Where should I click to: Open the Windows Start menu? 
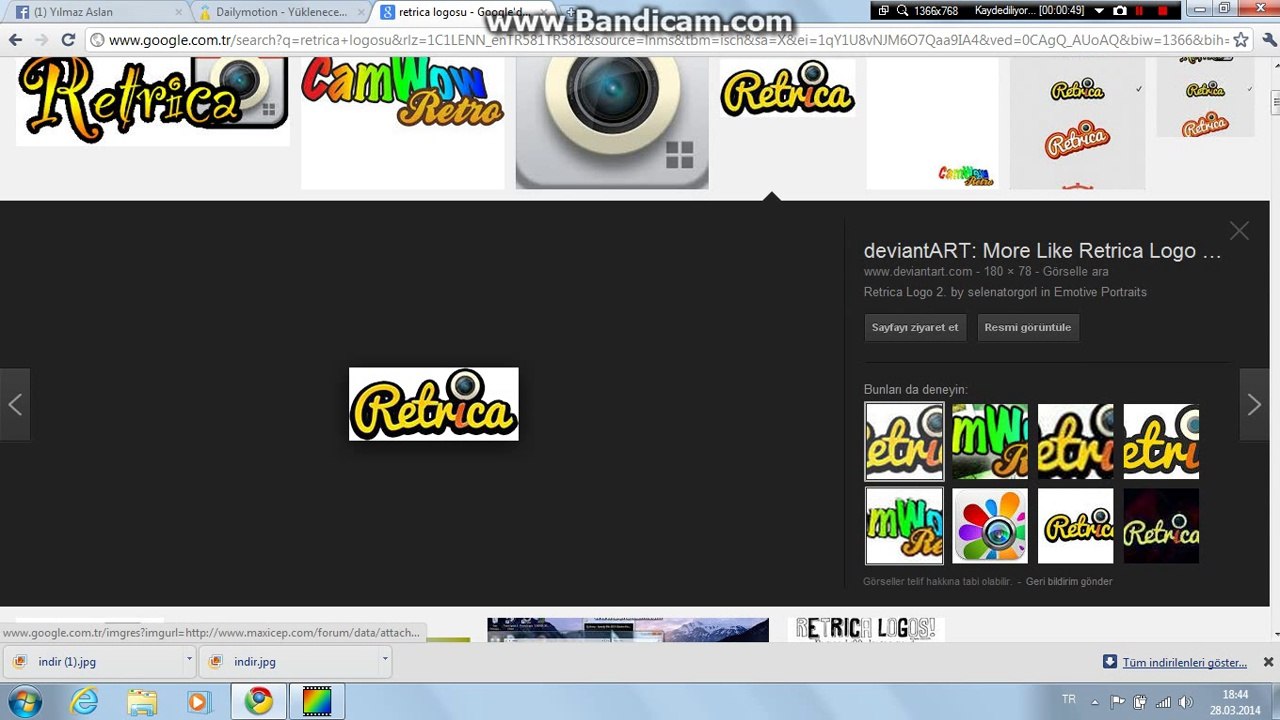coord(24,701)
